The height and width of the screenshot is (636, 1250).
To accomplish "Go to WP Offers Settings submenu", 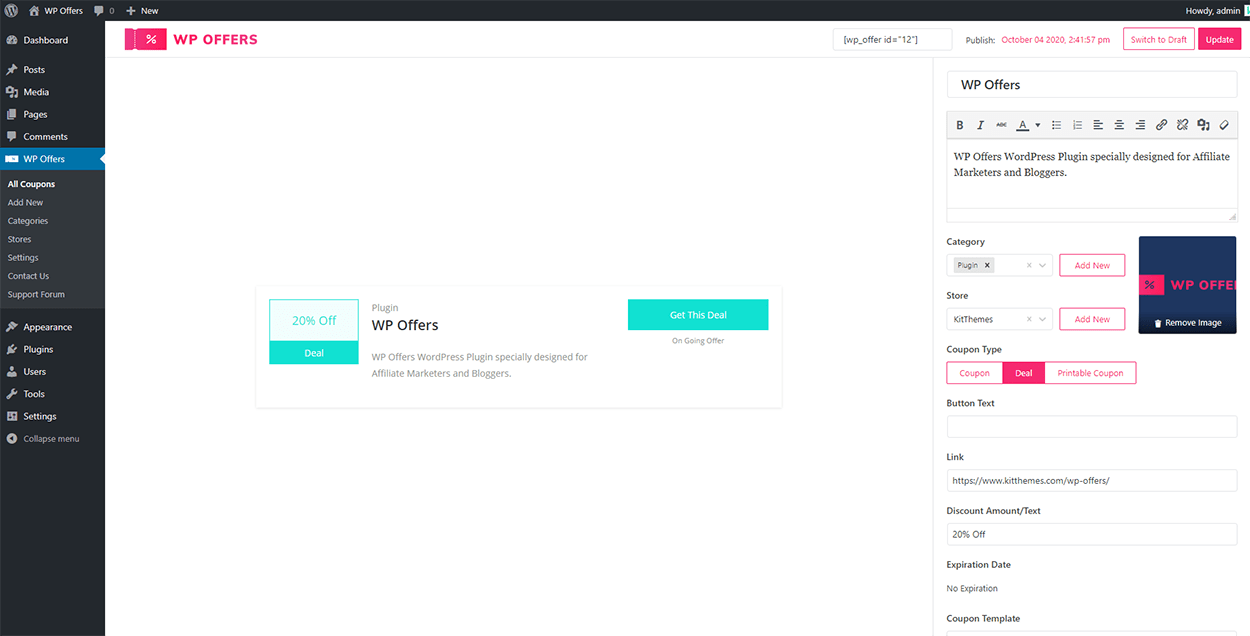I will (23, 258).
